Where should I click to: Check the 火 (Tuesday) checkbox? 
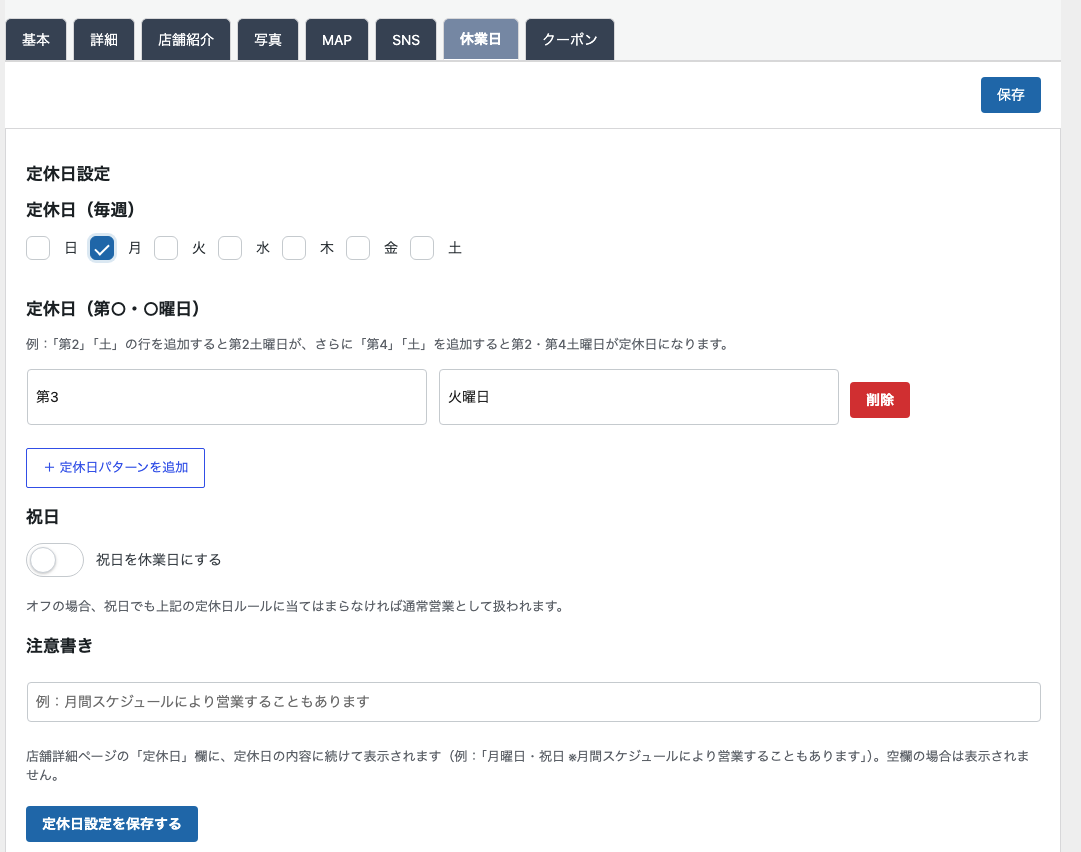(166, 248)
